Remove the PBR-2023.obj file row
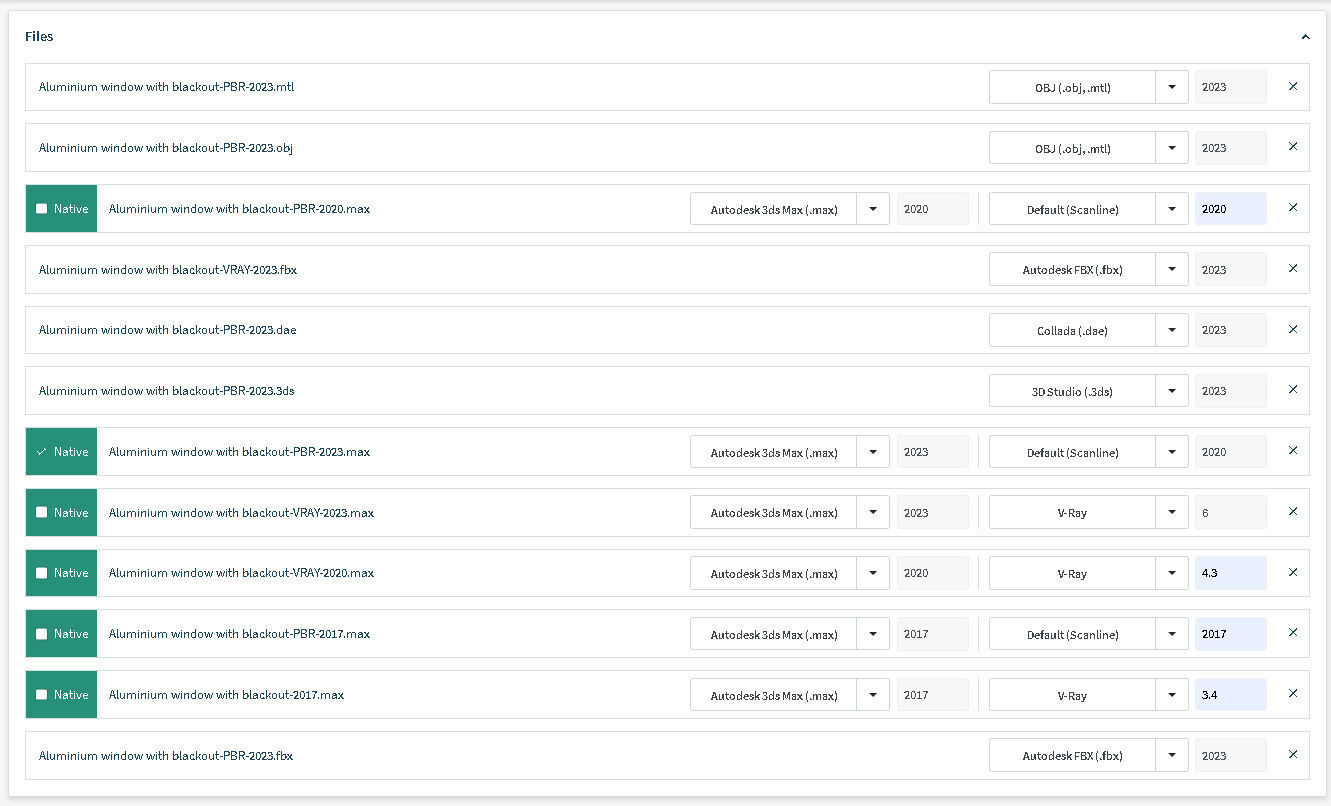1331x806 pixels. 1293,147
